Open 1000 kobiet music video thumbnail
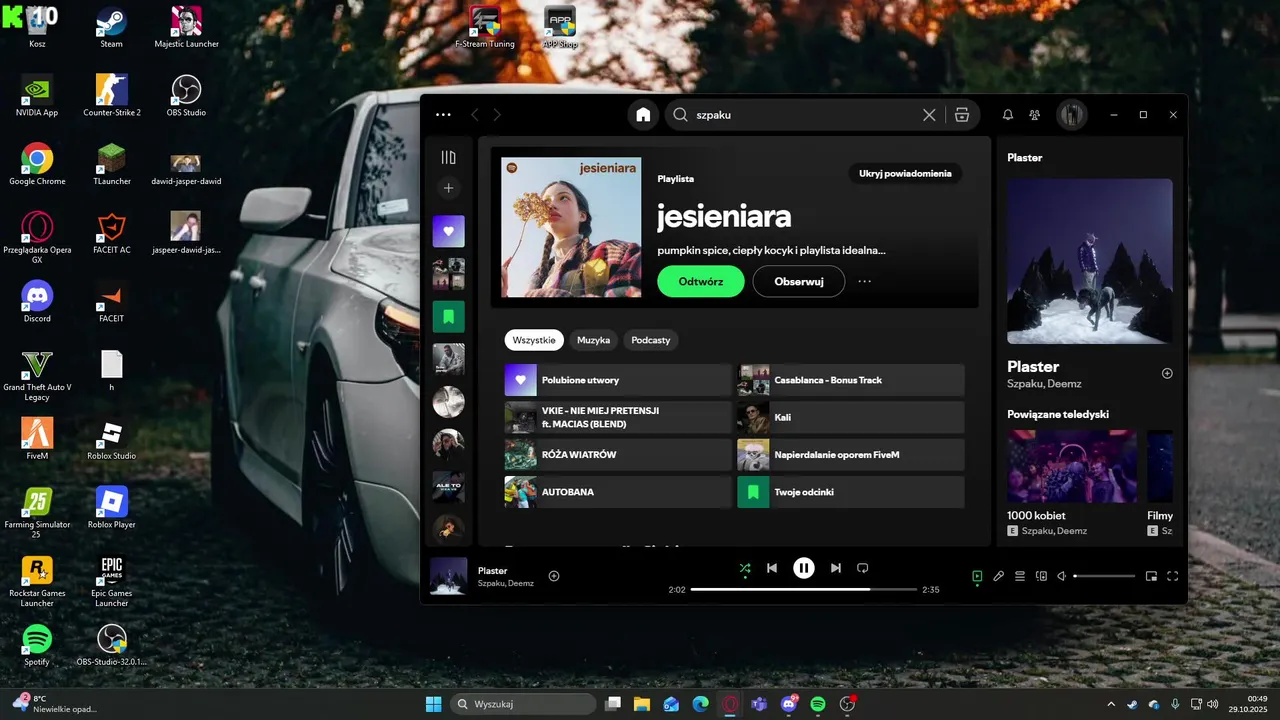 1072,466
